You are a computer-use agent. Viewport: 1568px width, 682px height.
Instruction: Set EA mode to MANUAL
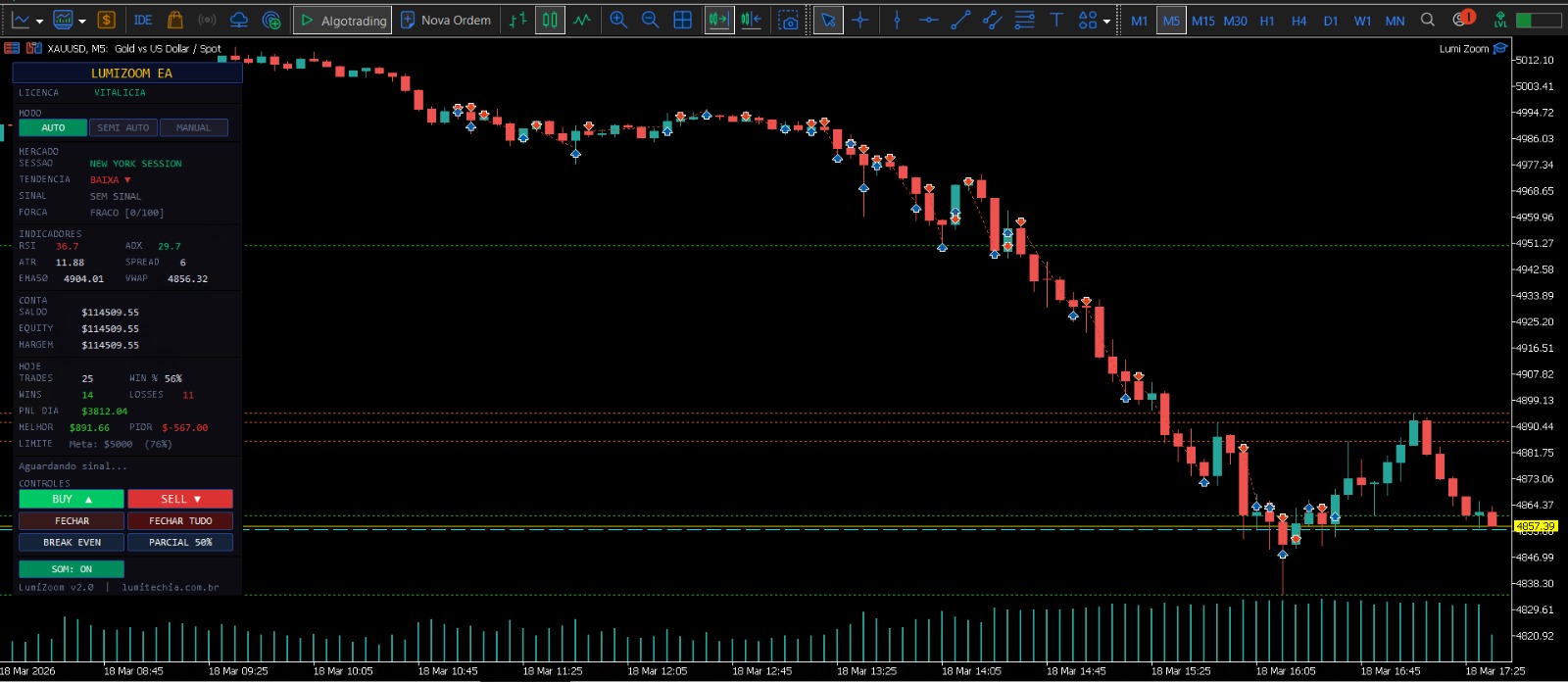[x=193, y=127]
